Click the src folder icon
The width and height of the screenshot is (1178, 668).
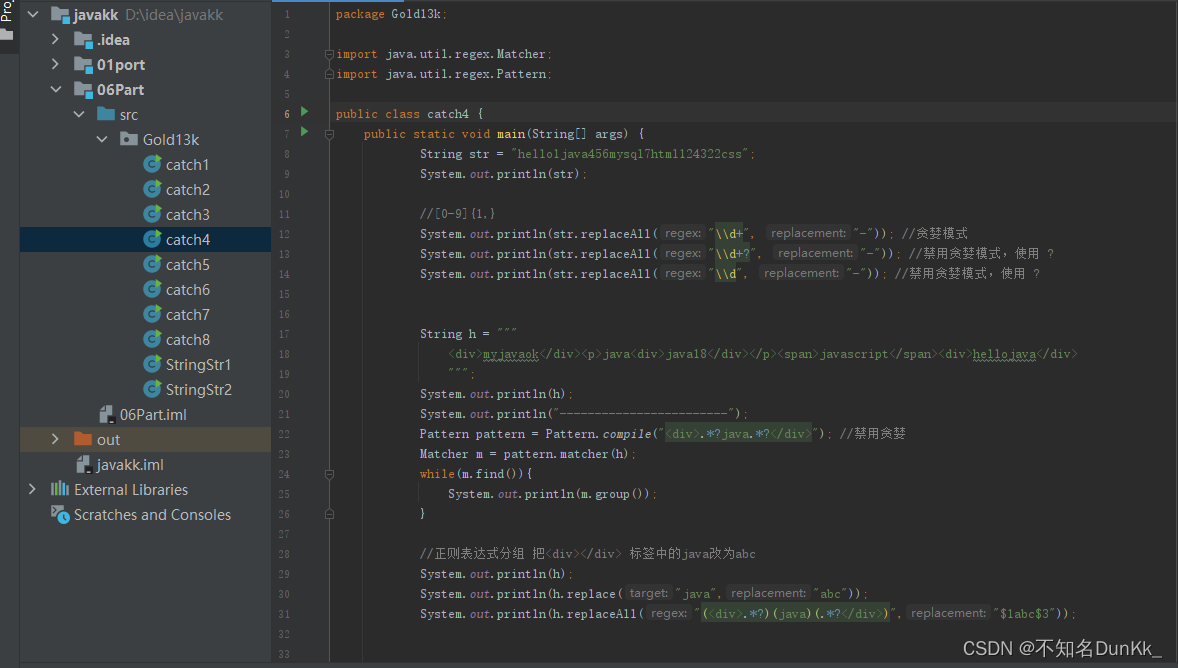tap(106, 114)
